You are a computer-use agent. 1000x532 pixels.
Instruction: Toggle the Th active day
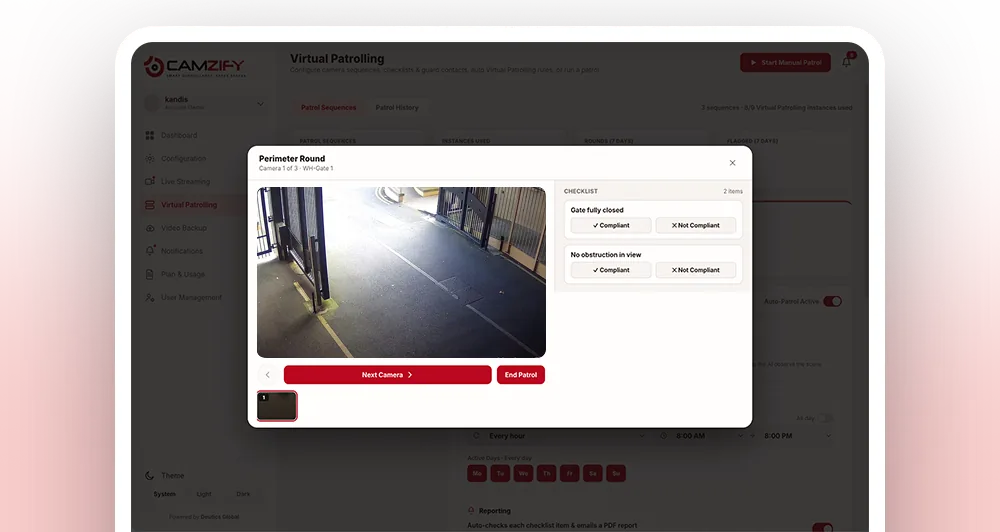(547, 473)
